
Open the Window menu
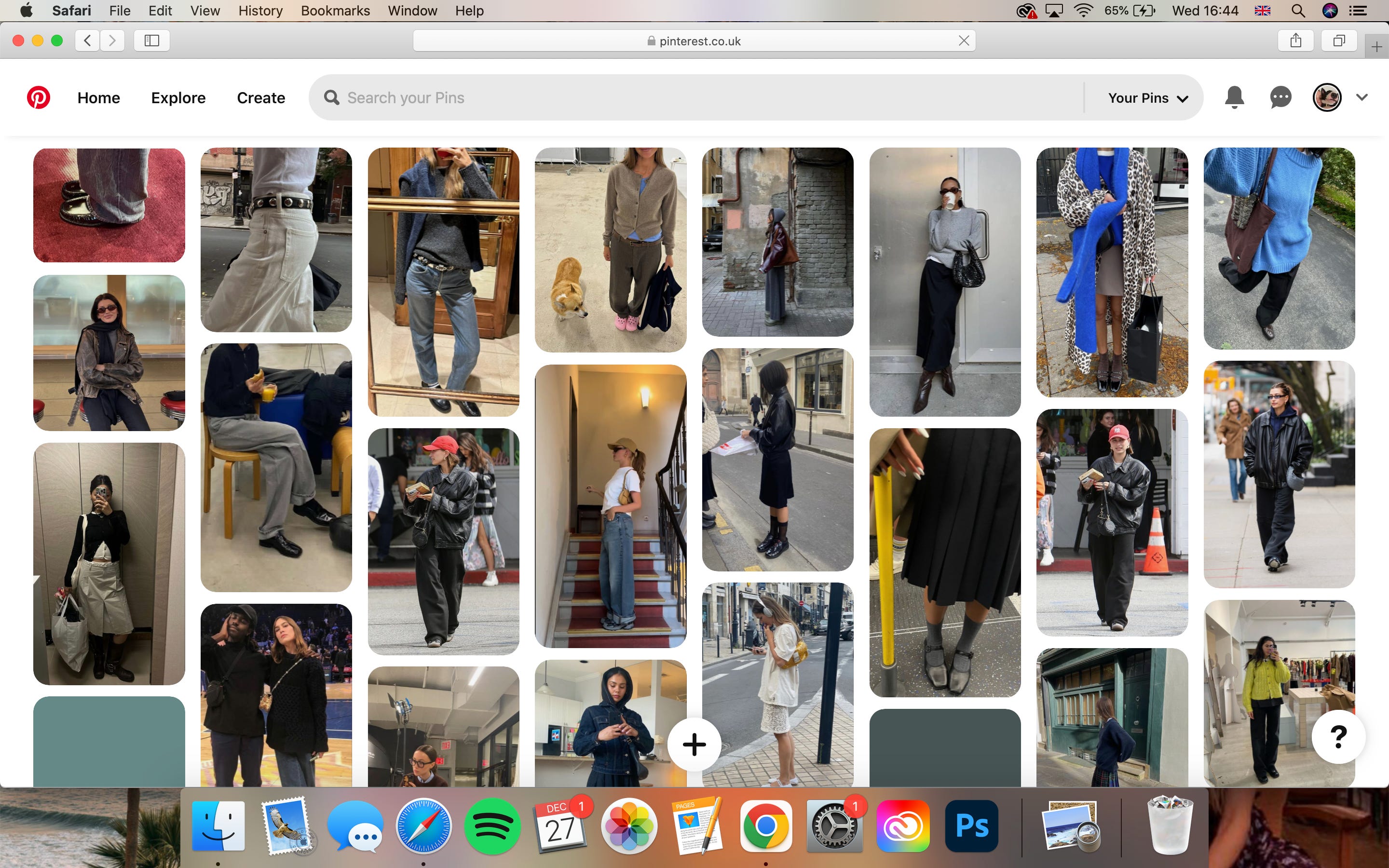tap(412, 10)
